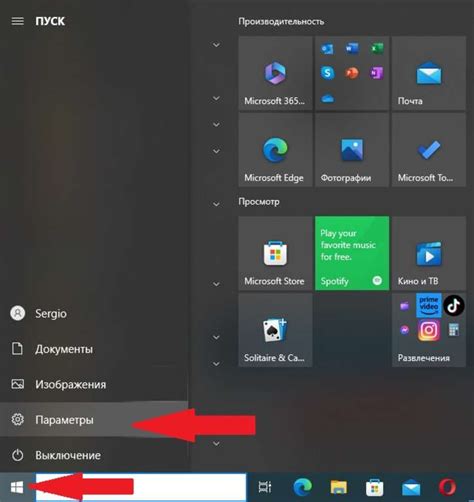Open the Microsoft Edge tile
The height and width of the screenshot is (502, 474).
pyautogui.click(x=275, y=150)
